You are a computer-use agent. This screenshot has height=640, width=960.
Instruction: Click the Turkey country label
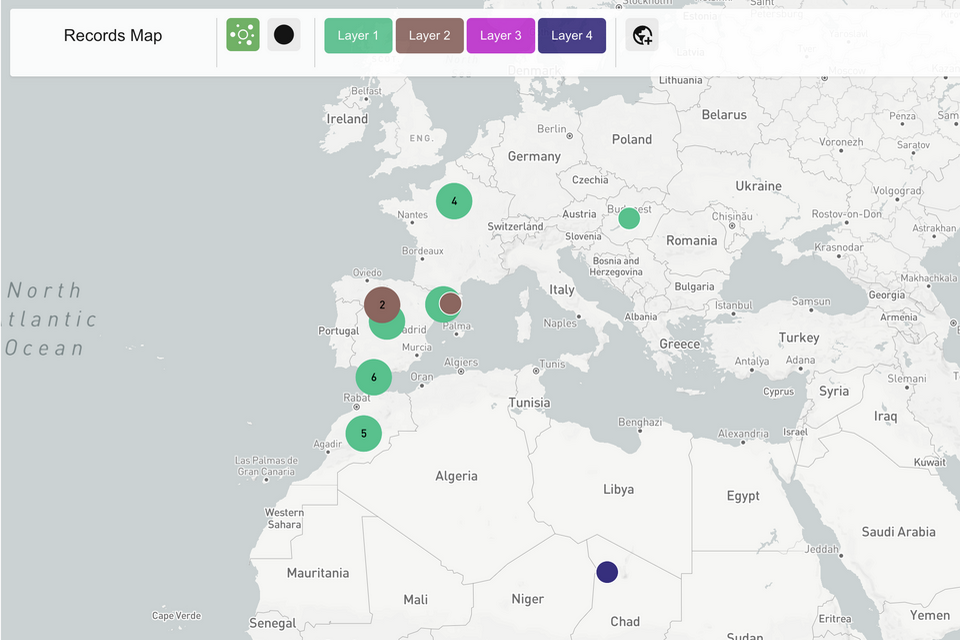[799, 337]
